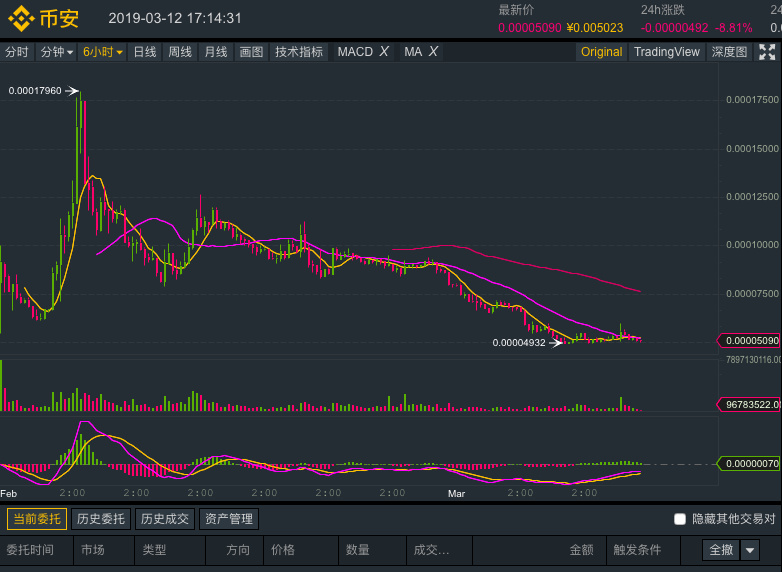This screenshot has height=572, width=782.
Task: Select the 分时 time-line view
Action: [16, 52]
